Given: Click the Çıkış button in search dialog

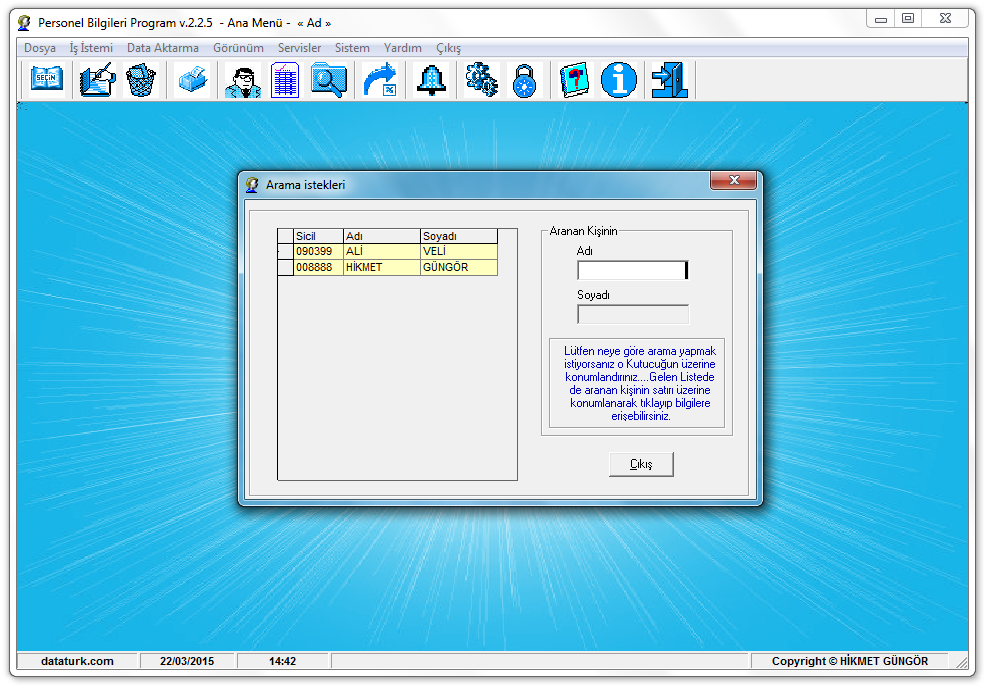Looking at the screenshot, I should click(641, 464).
